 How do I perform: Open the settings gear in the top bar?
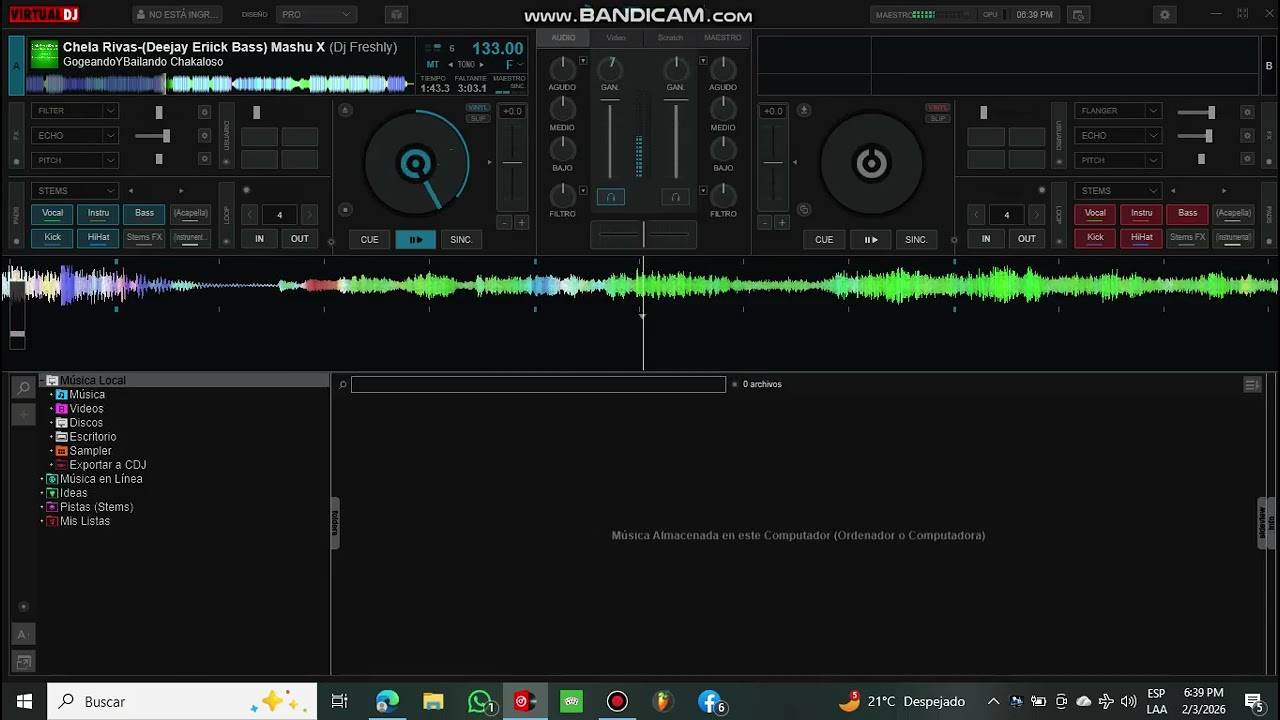[1164, 15]
